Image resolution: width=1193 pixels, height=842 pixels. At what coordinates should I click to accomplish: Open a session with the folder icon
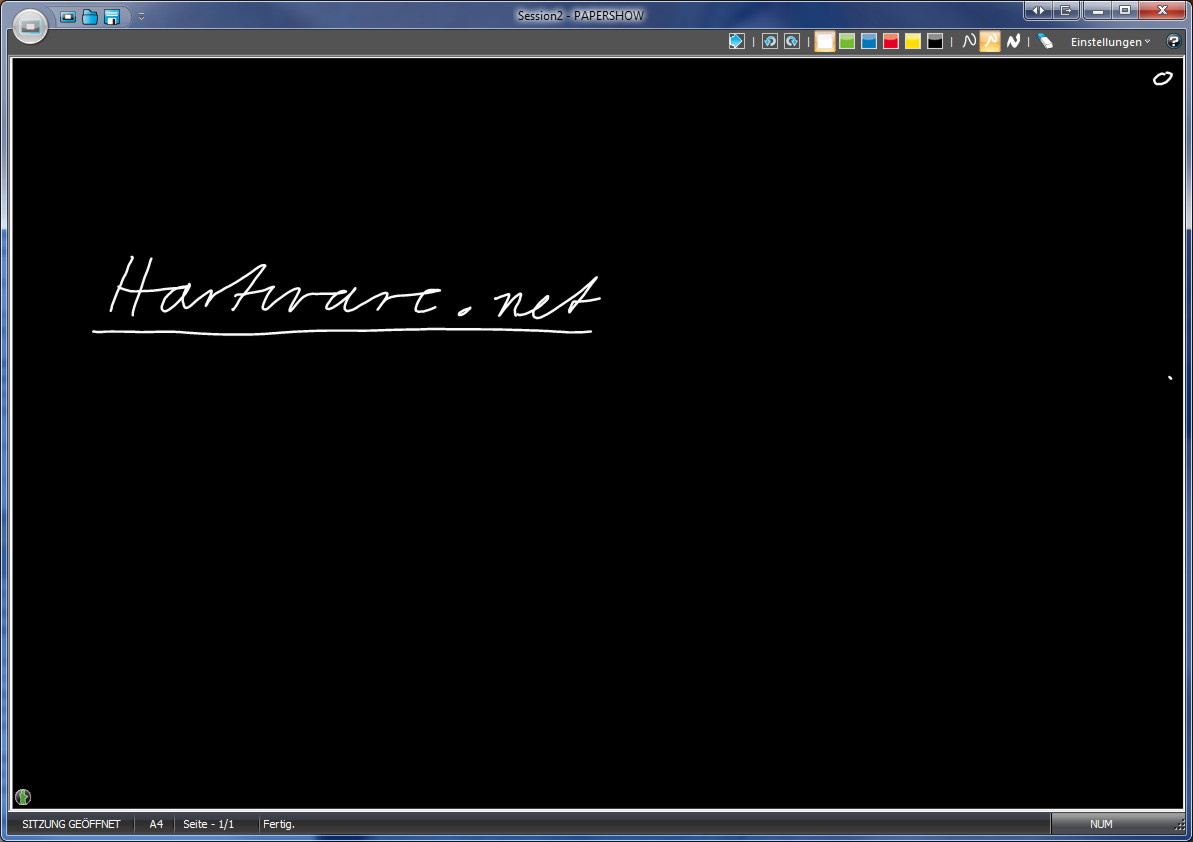[x=90, y=17]
